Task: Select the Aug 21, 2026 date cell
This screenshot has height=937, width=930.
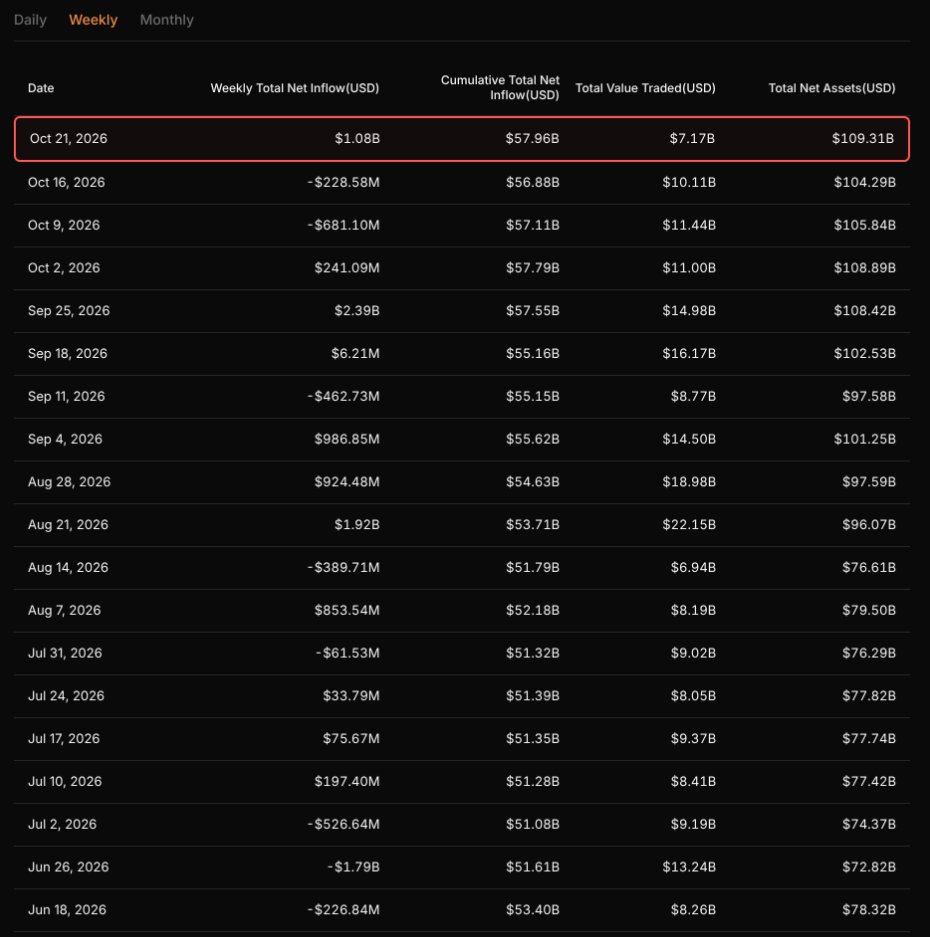Action: [68, 525]
